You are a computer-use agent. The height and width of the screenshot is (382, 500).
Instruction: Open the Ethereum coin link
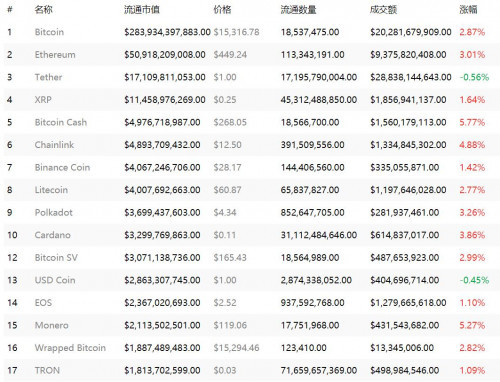point(55,55)
